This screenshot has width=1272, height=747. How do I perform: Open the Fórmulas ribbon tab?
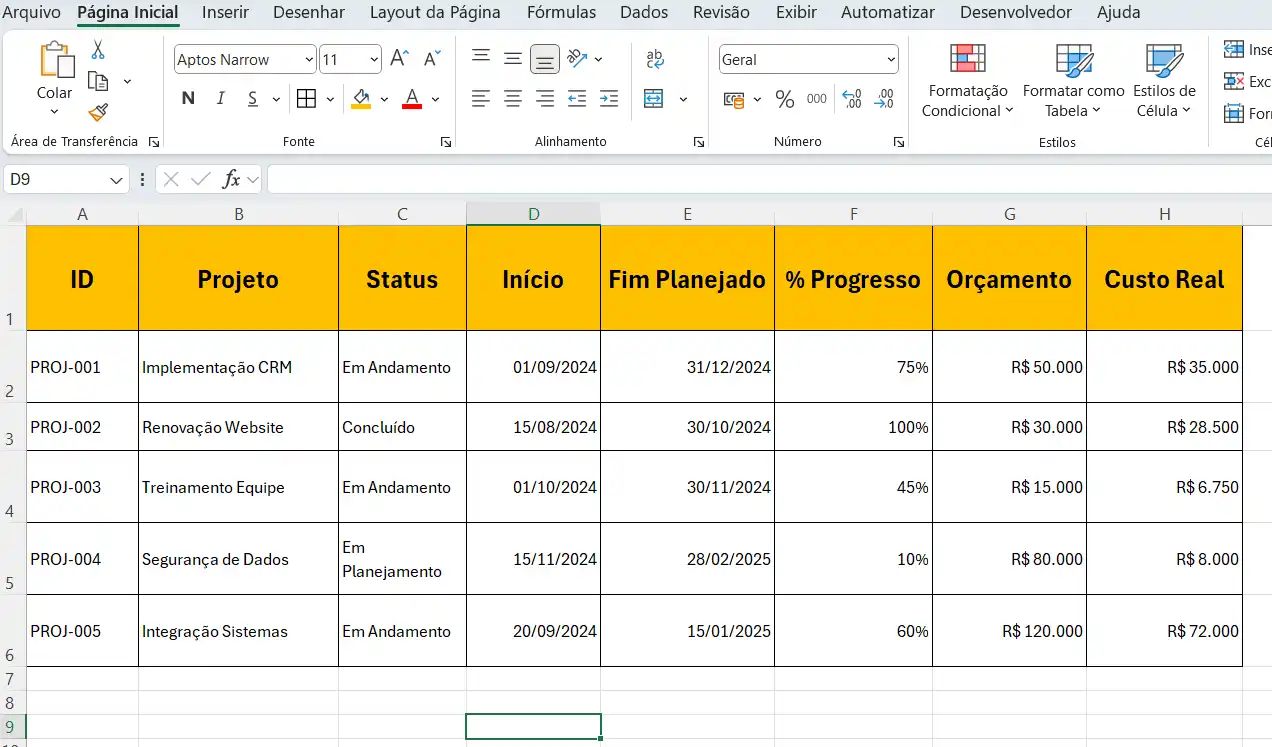point(561,13)
